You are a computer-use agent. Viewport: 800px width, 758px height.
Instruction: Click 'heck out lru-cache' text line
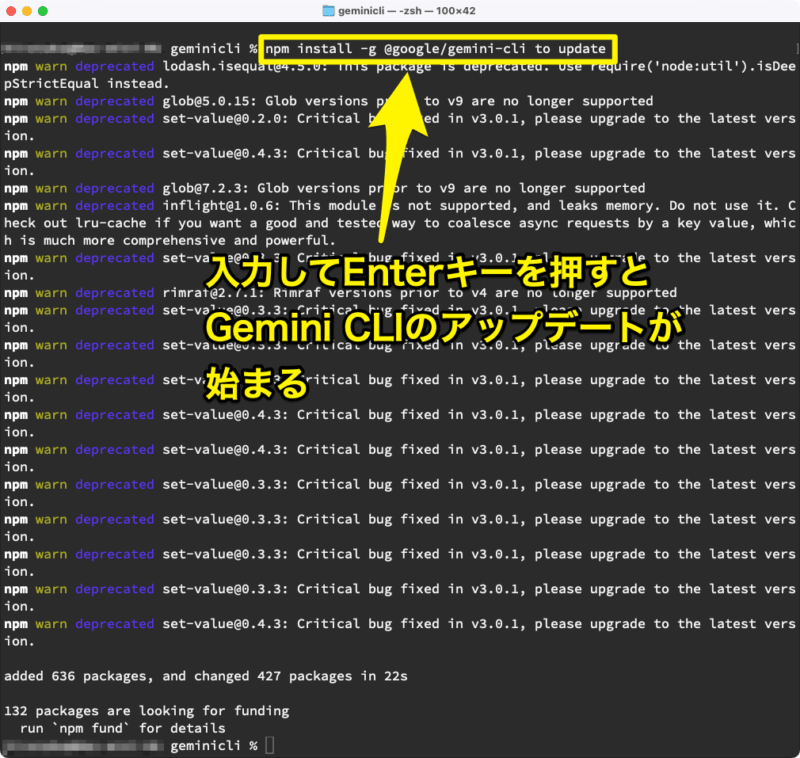pyautogui.click(x=400, y=223)
